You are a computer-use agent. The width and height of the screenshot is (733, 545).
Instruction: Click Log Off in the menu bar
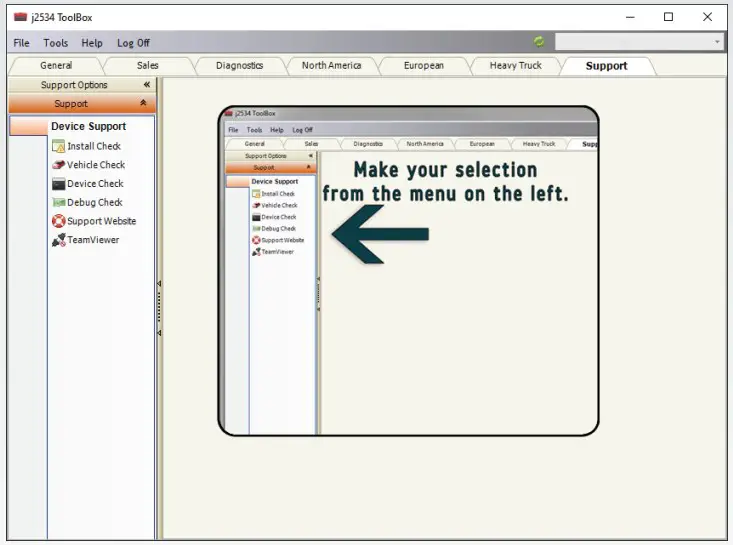pyautogui.click(x=133, y=43)
